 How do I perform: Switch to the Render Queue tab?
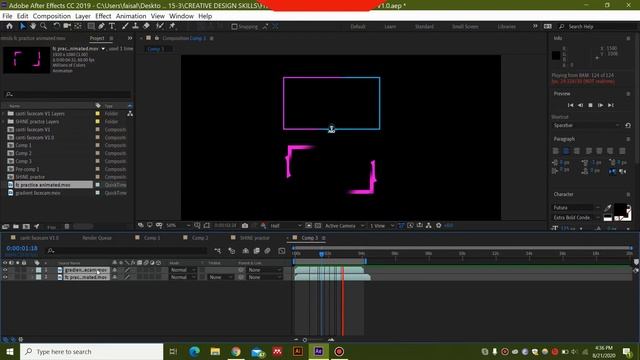click(97, 238)
